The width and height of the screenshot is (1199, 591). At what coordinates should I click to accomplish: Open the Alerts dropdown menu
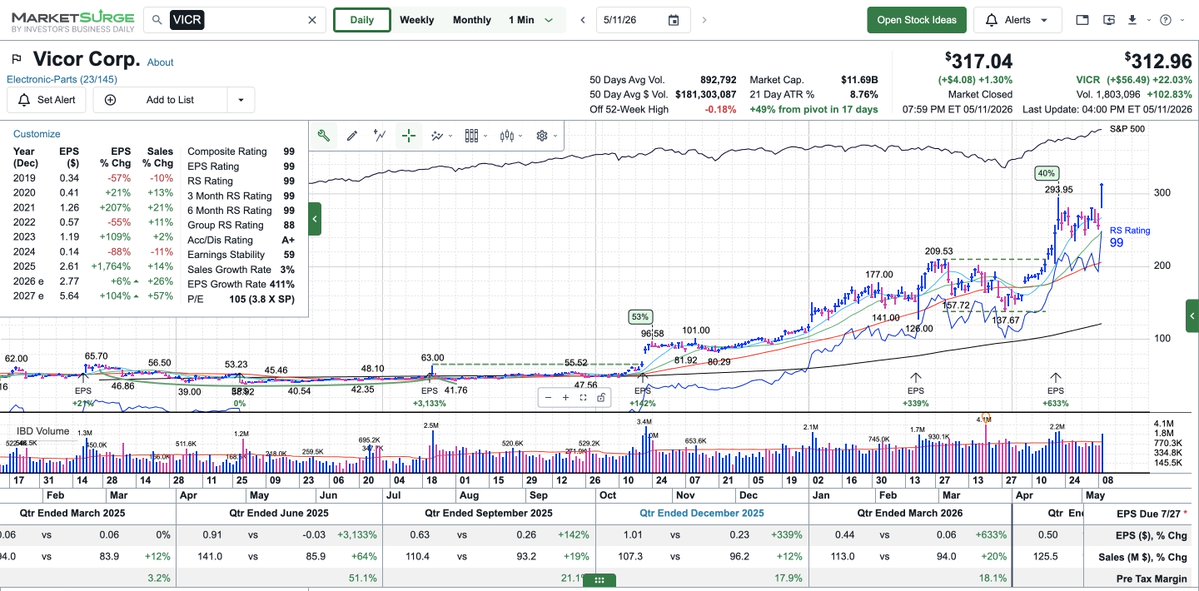click(x=1018, y=20)
